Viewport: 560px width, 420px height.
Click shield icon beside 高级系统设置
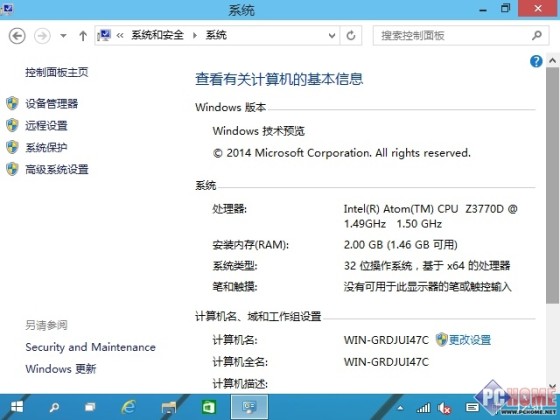12,169
